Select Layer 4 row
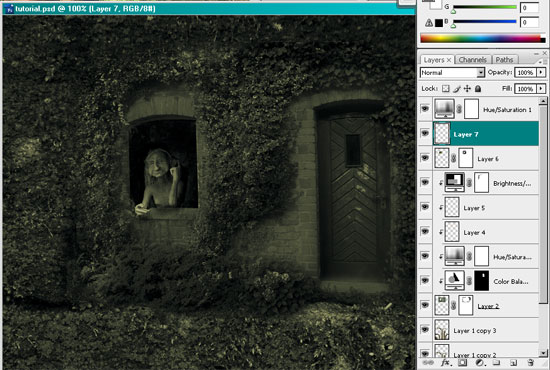 click(x=486, y=232)
